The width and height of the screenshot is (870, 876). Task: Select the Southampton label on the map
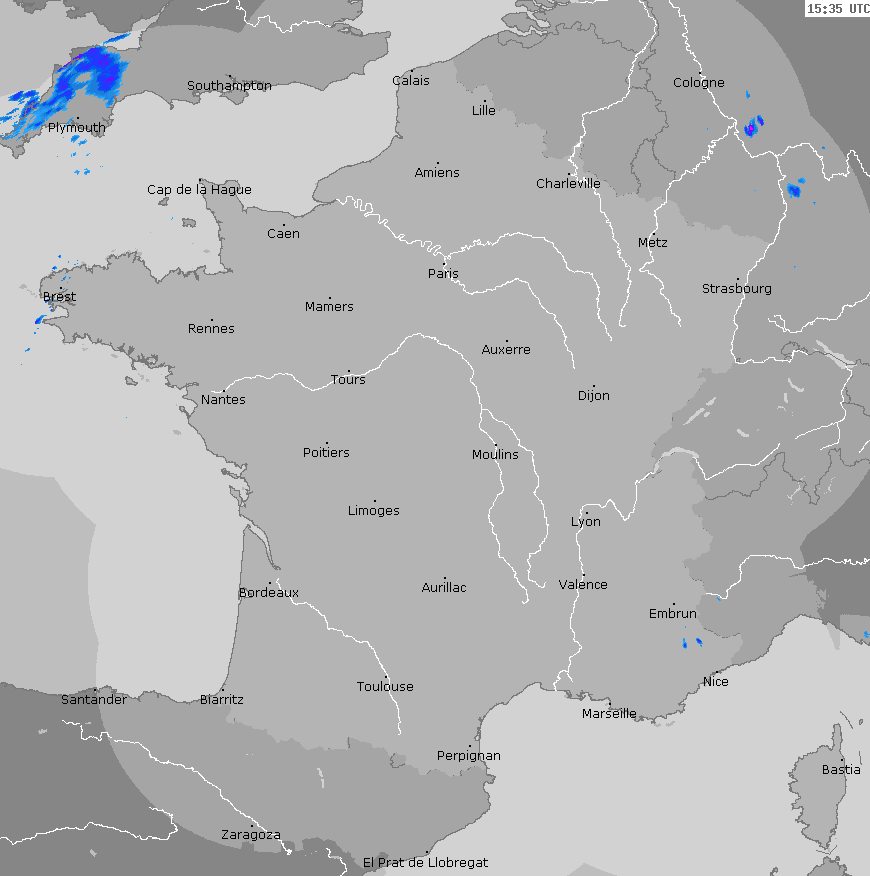tap(229, 85)
